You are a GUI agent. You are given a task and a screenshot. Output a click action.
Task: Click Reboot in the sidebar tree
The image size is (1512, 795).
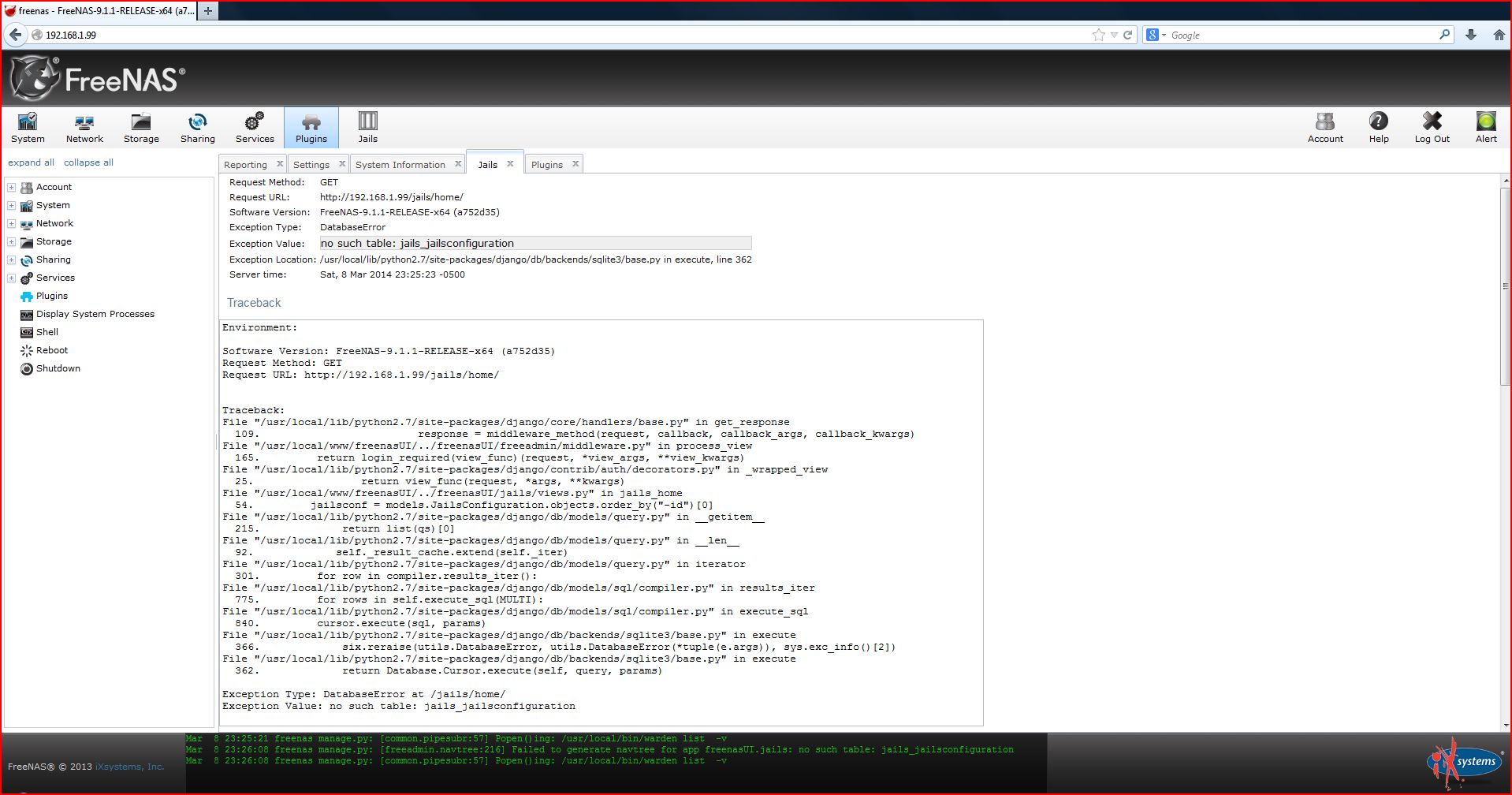tap(52, 350)
